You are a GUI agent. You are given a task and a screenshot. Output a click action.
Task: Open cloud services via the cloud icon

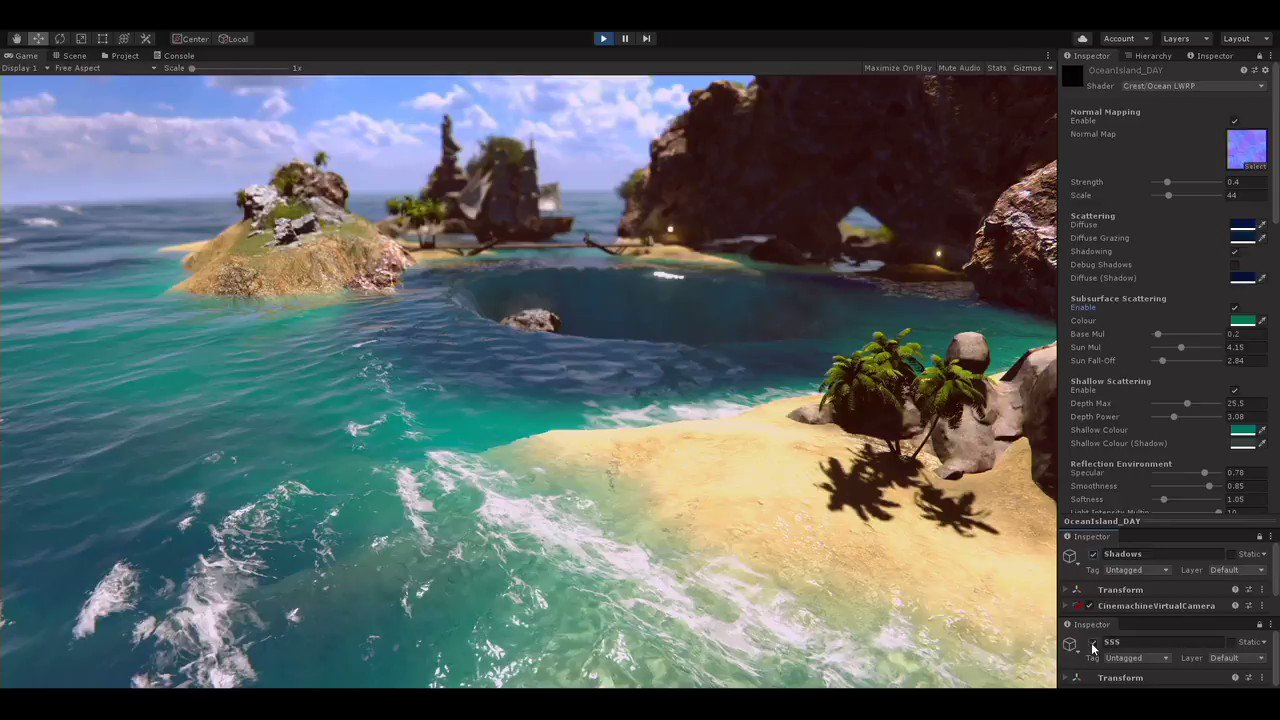[x=1082, y=39]
